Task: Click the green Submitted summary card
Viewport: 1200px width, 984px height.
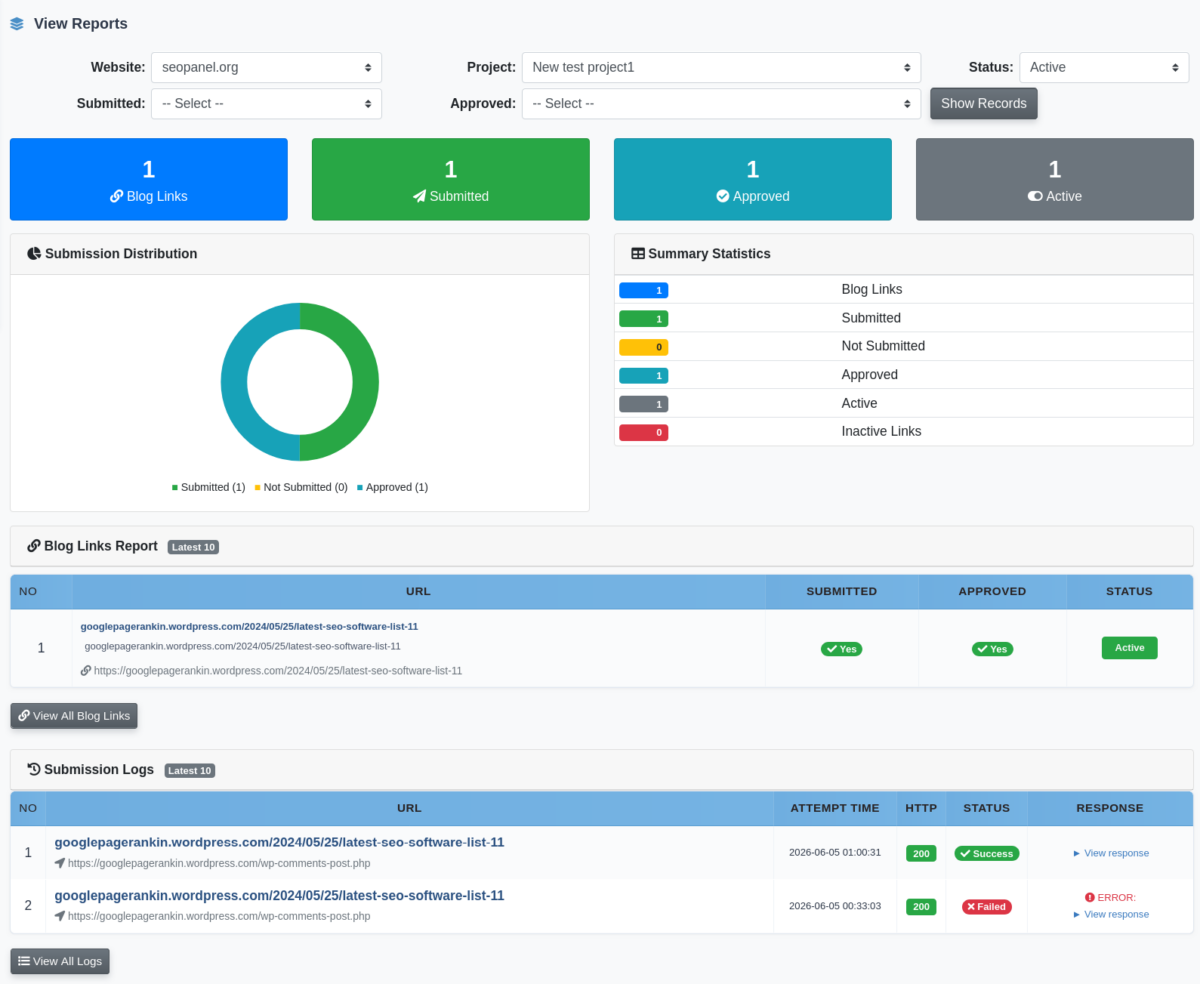Action: [x=451, y=179]
